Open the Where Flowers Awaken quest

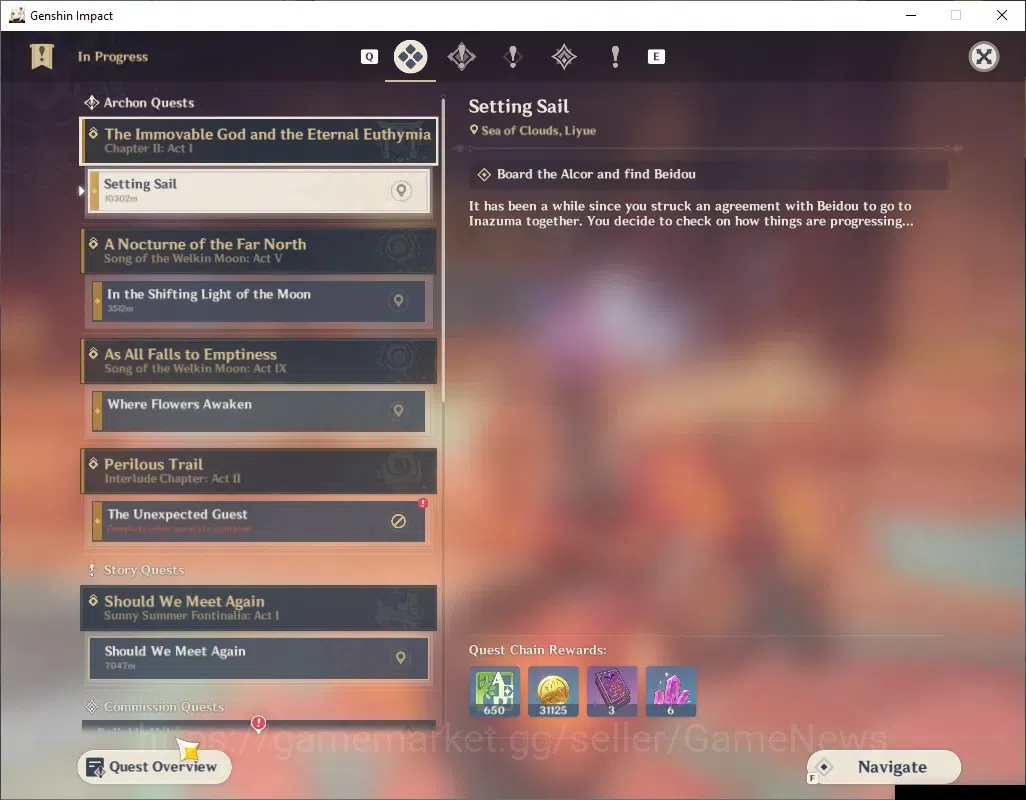(x=259, y=411)
